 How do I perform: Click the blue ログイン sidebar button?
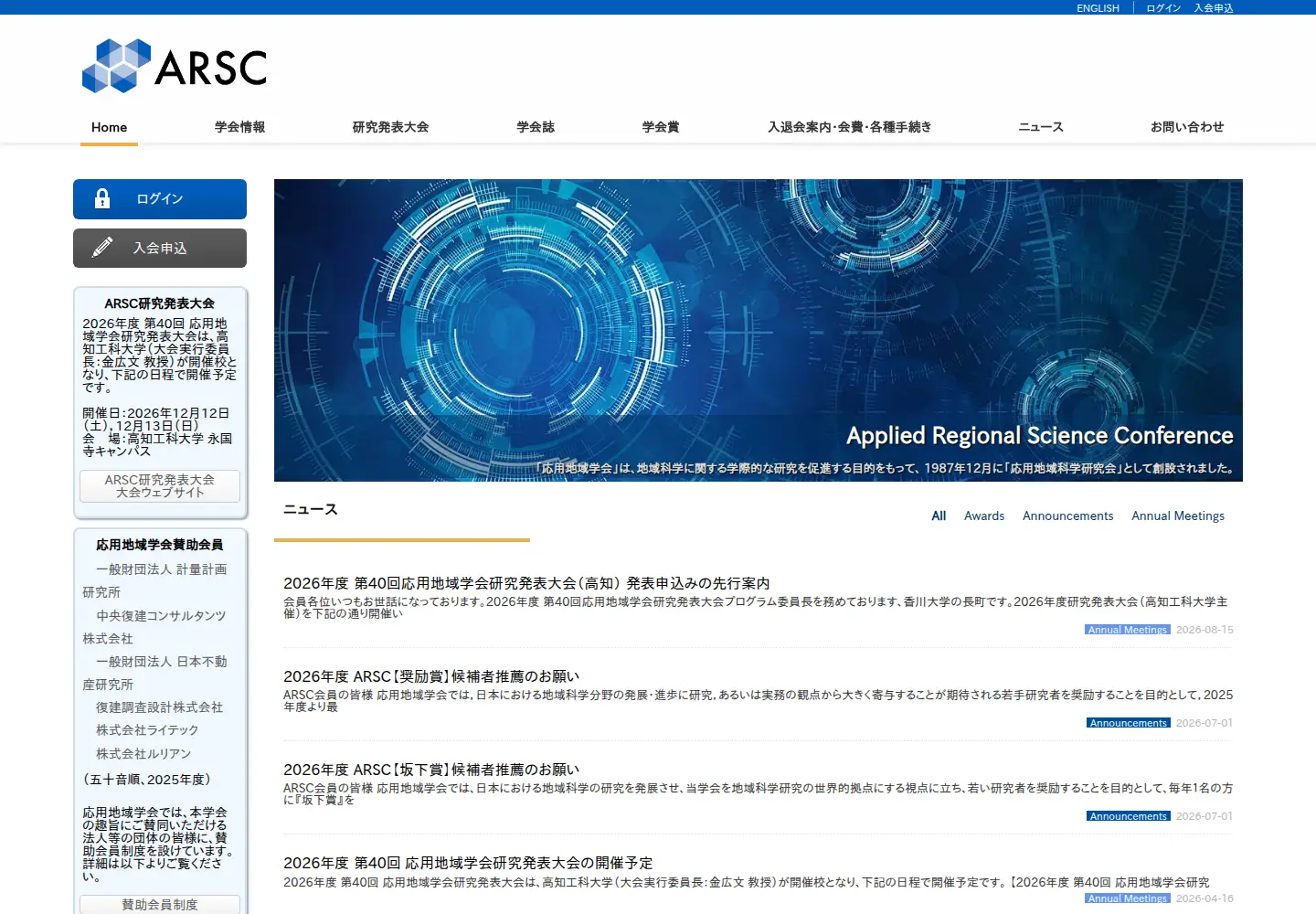(x=160, y=199)
